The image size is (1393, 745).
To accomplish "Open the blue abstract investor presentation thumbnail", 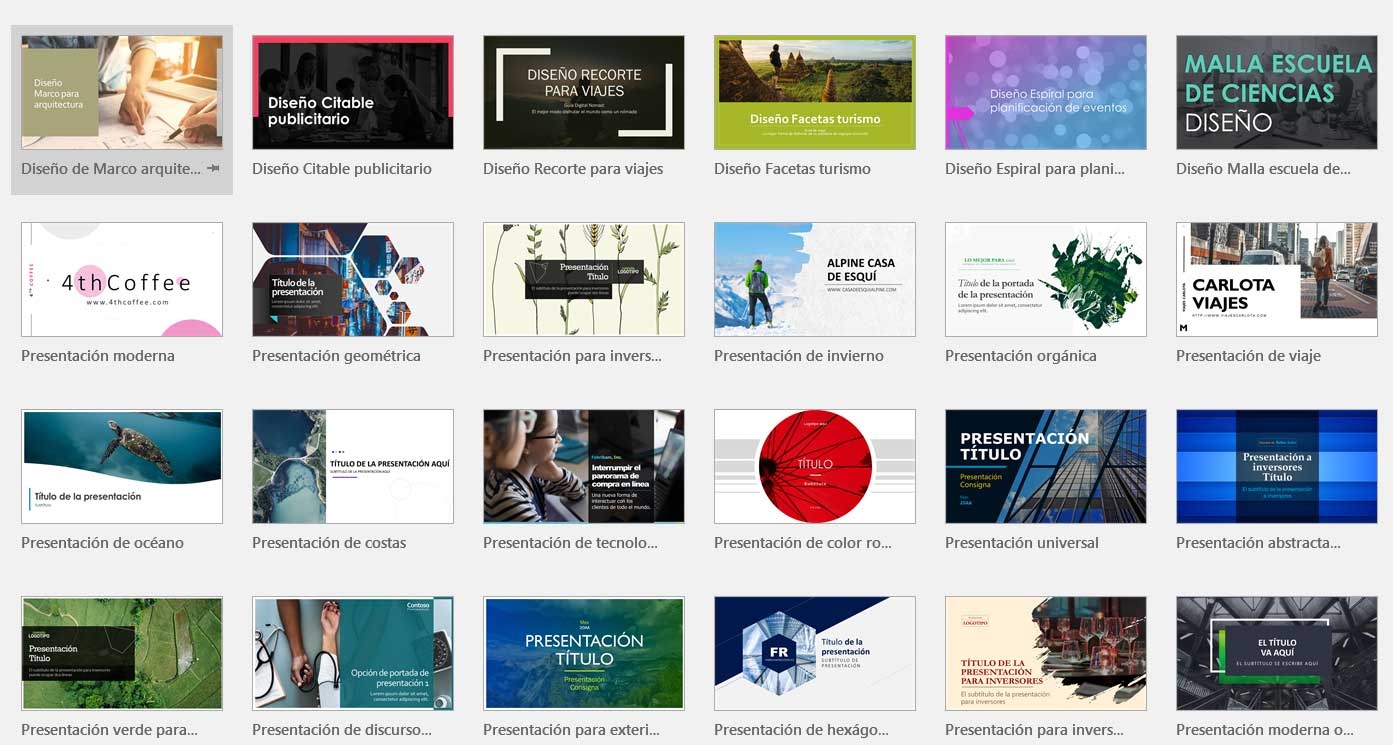I will click(x=1277, y=466).
